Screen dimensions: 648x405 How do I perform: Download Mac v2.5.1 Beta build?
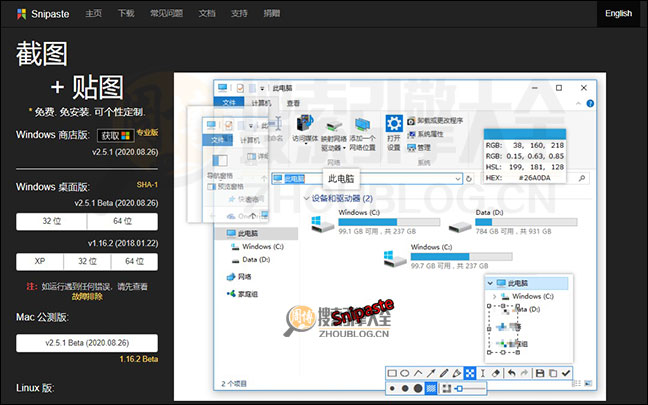coord(87,343)
